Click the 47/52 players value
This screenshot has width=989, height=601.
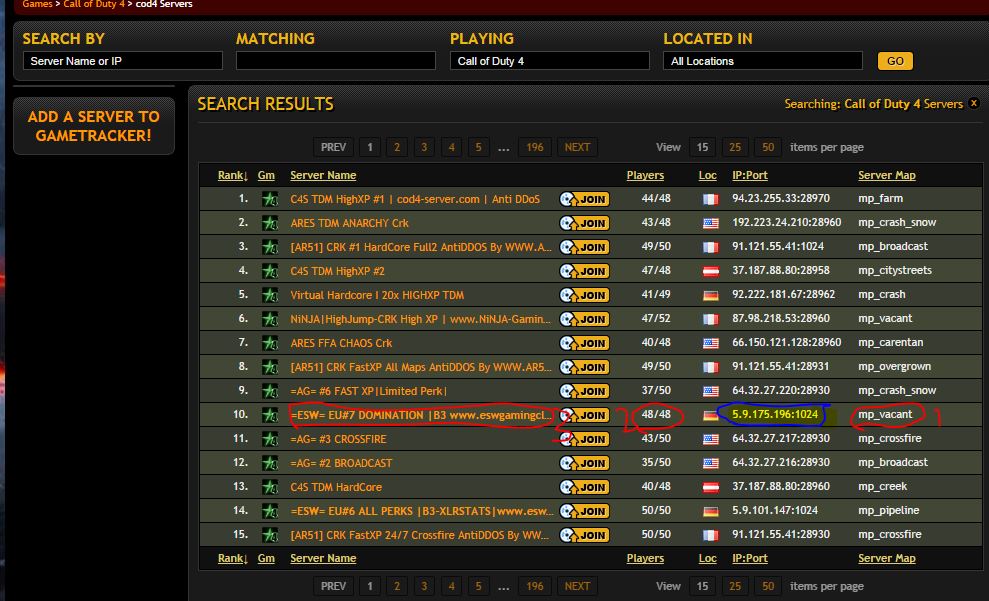pos(656,318)
